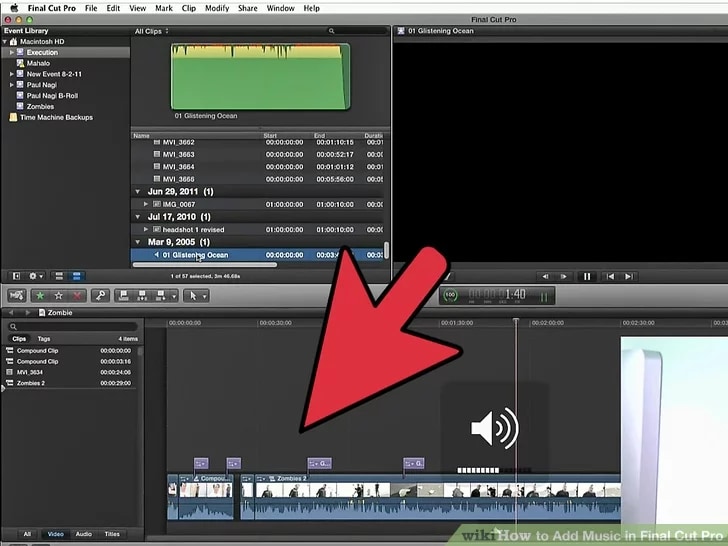728x546 pixels.
Task: Switch Event Browser to filmstrip view
Action: pyautogui.click(x=59, y=276)
